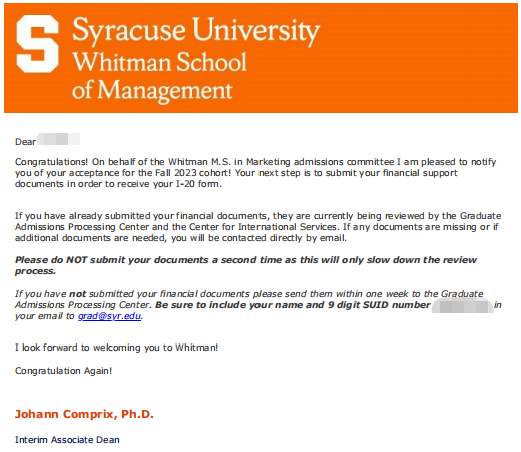Click the Syracuse block S logo
521x452 pixels.
point(37,44)
